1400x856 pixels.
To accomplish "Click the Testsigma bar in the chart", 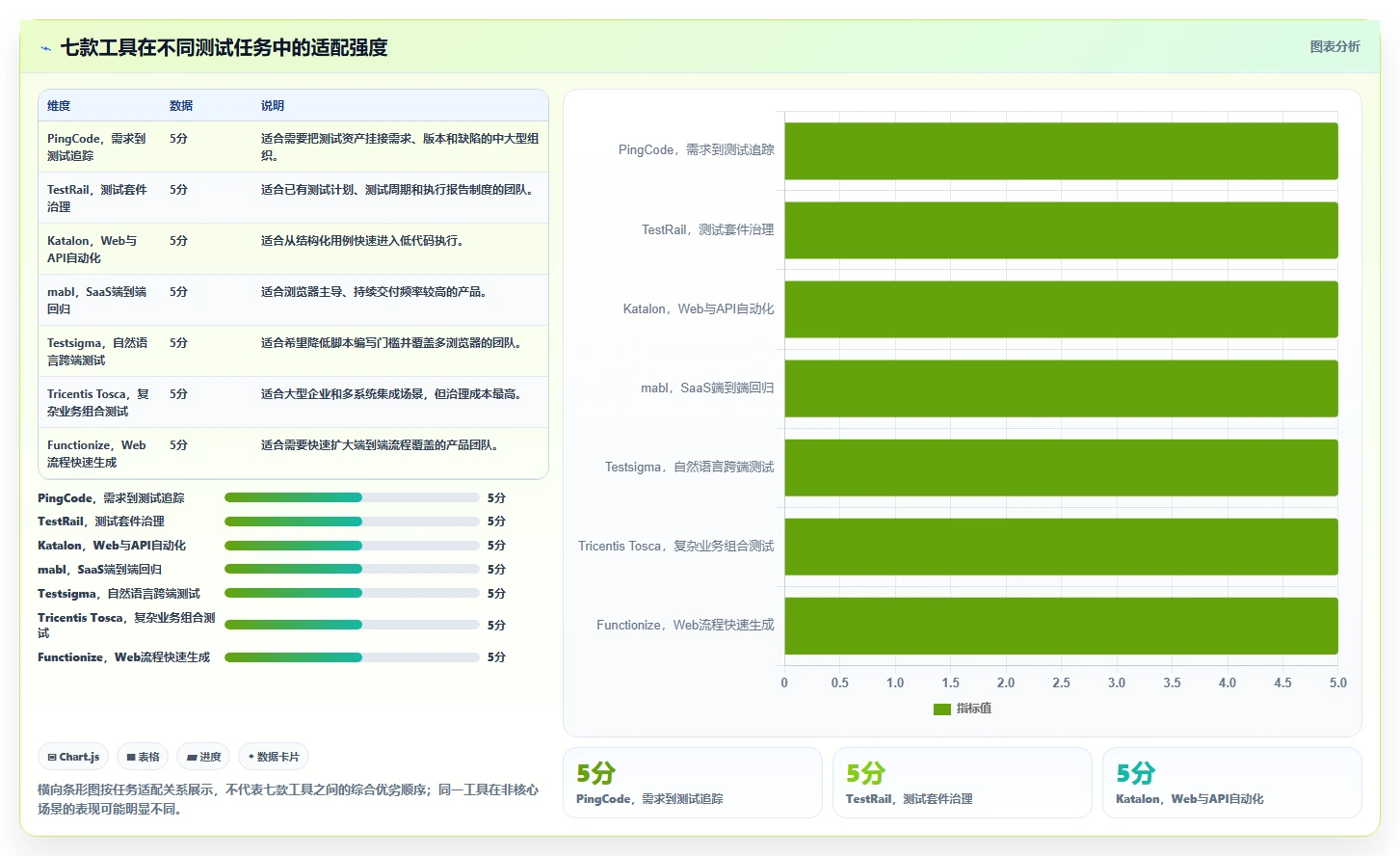I will [1061, 468].
